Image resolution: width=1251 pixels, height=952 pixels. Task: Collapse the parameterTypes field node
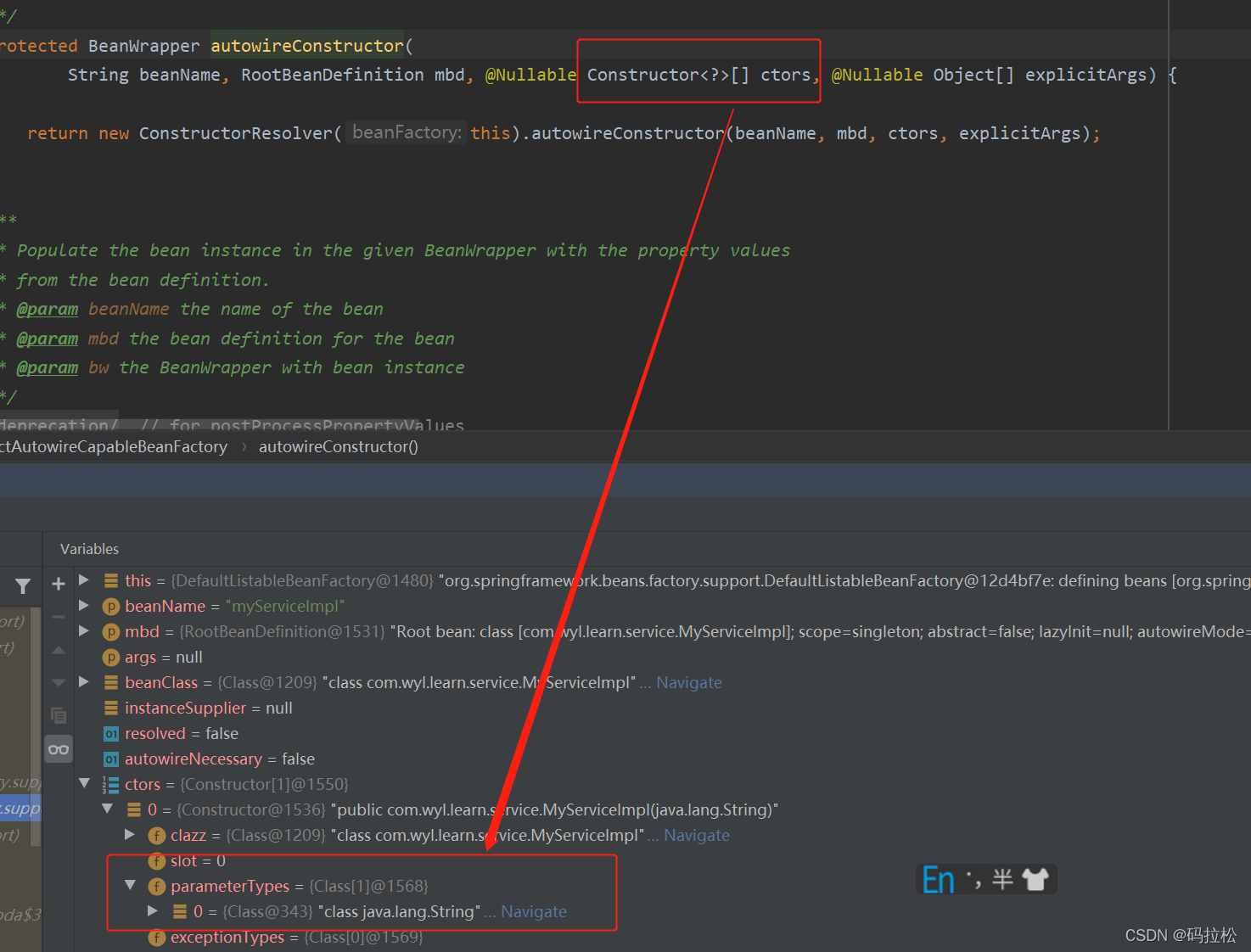click(x=130, y=885)
